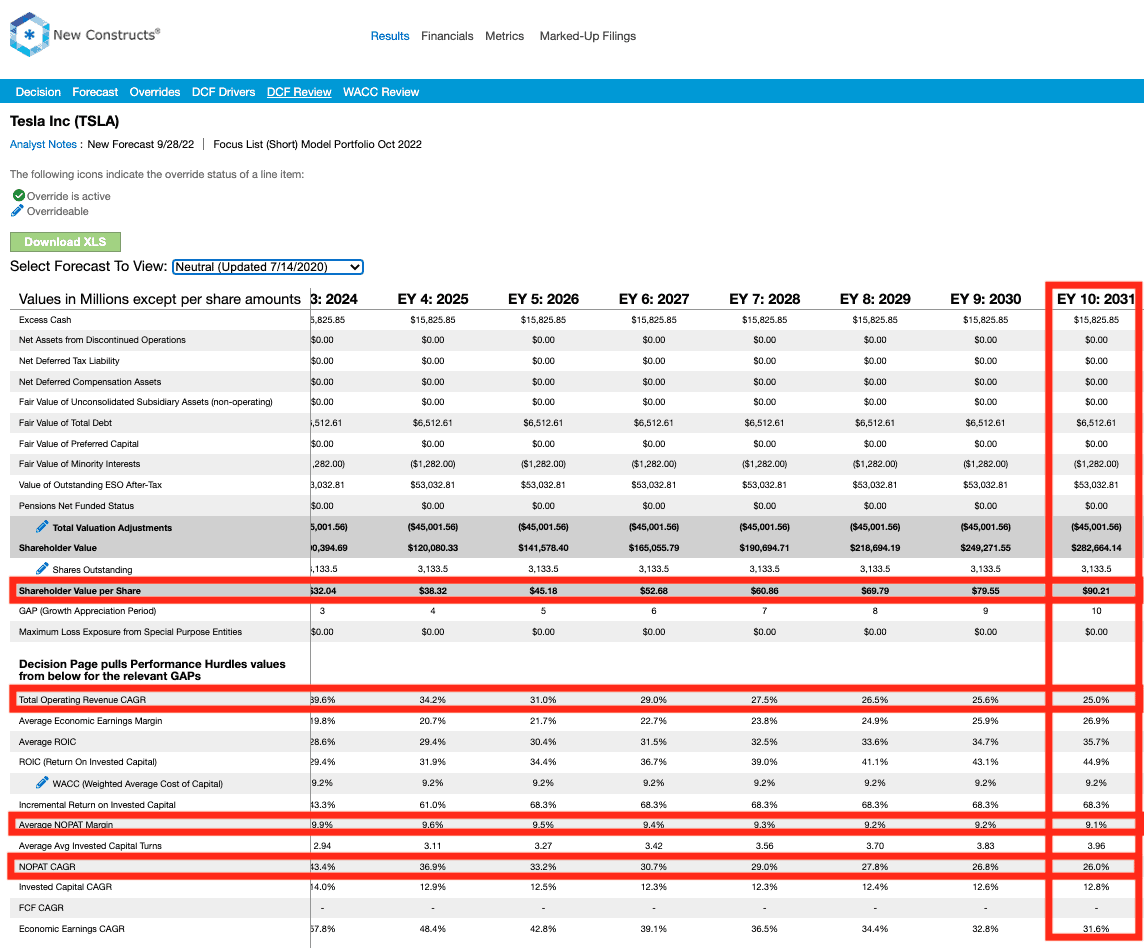Click the Pensions Net Funded Status label
Screen dimensions: 1144x948
coord(77,506)
